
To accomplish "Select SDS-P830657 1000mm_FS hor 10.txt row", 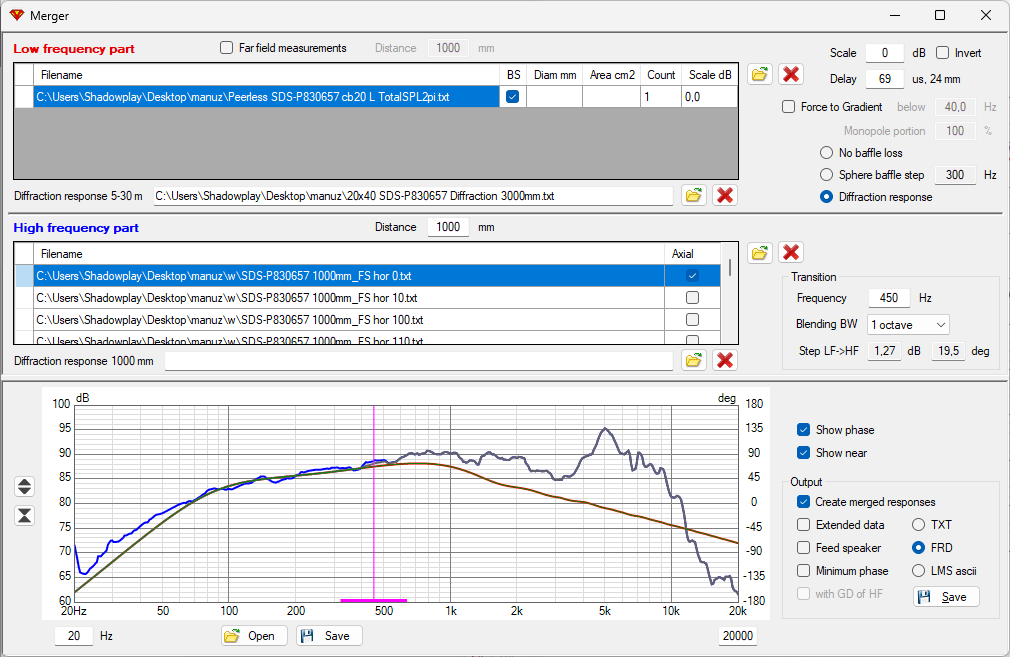I will click(x=348, y=298).
